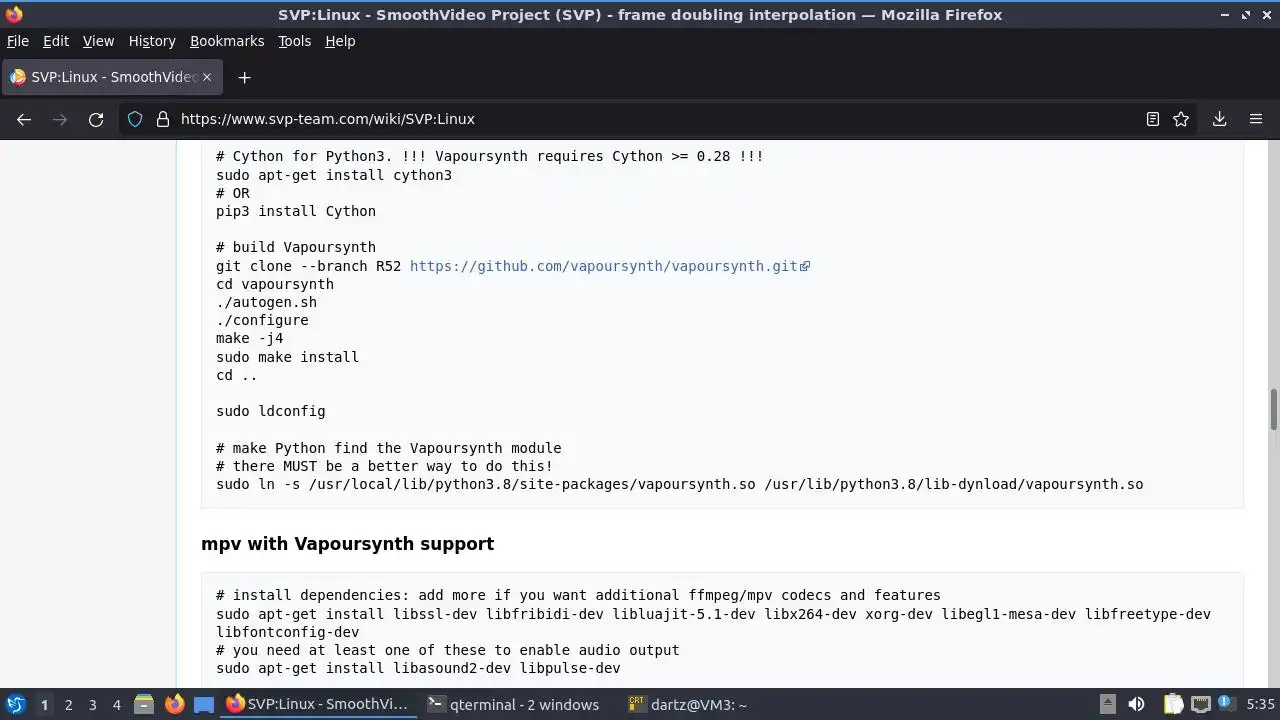1280x720 pixels.
Task: Open the View menu
Action: click(x=98, y=41)
